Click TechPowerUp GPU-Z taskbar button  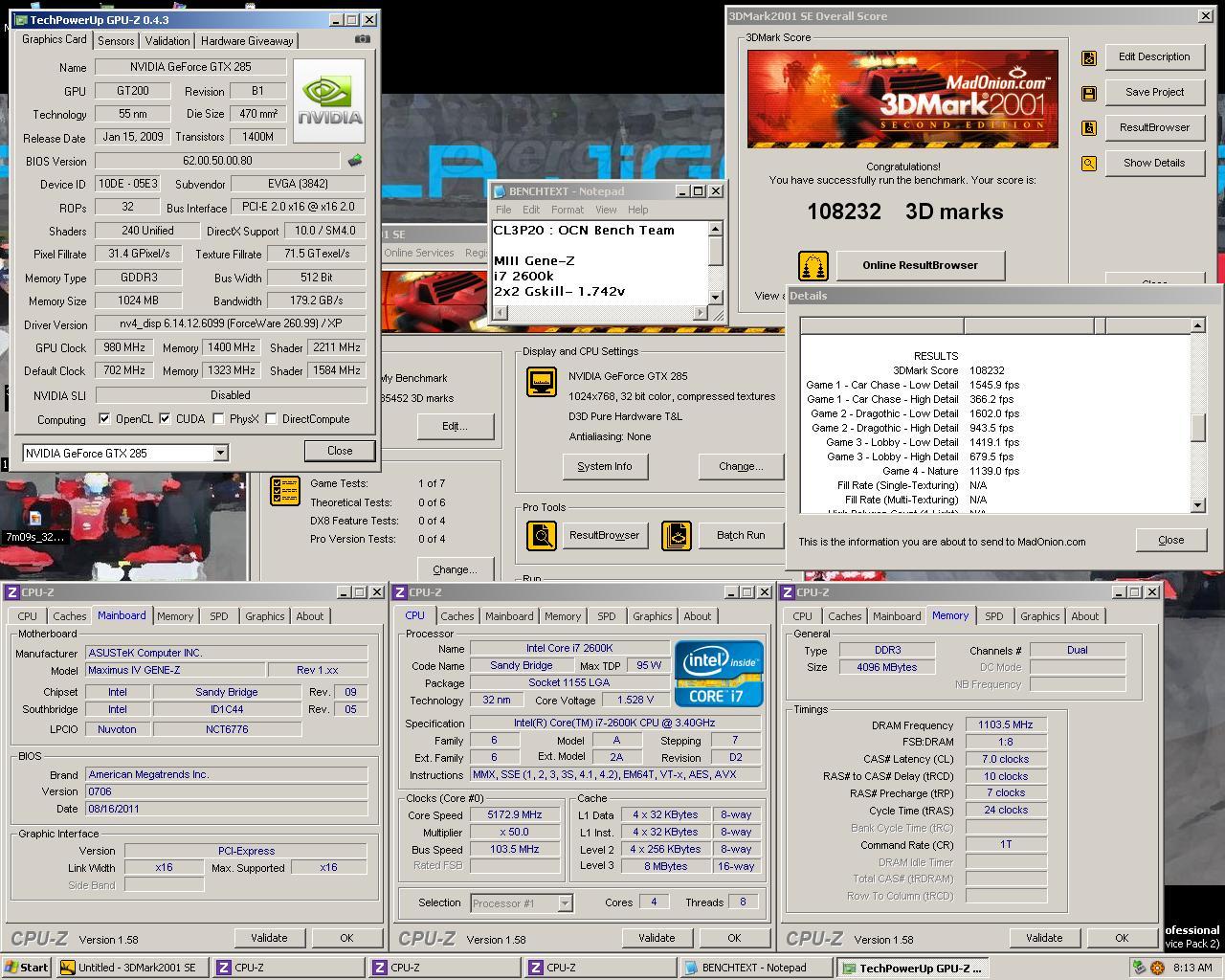[x=912, y=968]
